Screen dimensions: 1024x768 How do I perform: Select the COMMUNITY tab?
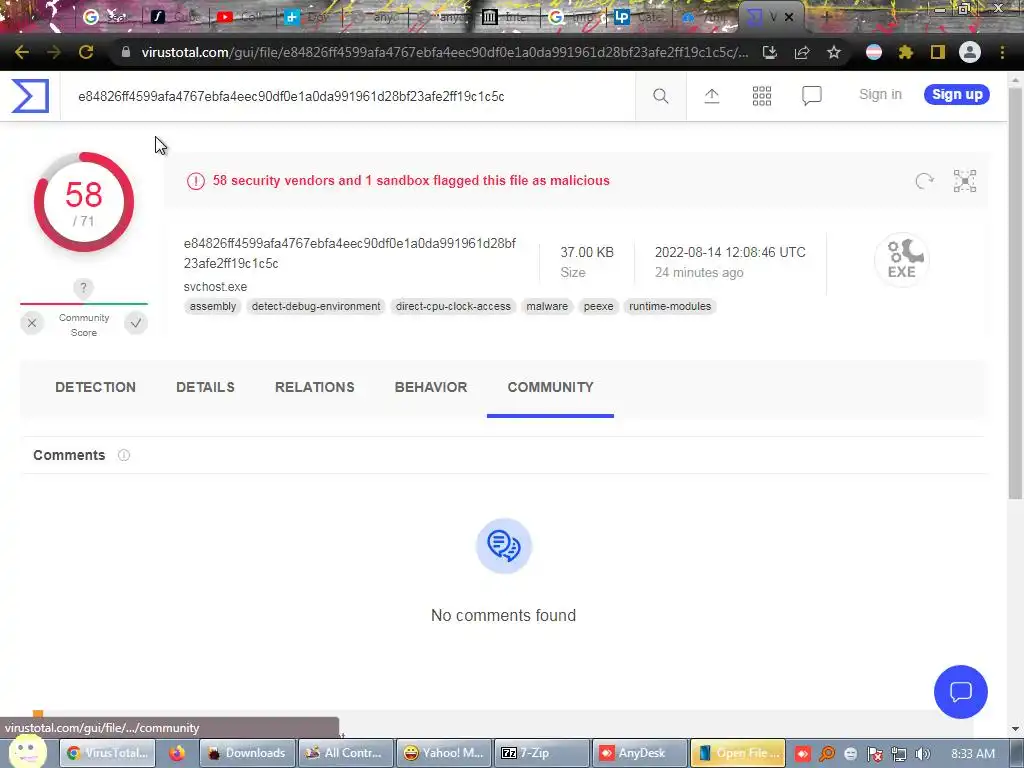tap(550, 387)
